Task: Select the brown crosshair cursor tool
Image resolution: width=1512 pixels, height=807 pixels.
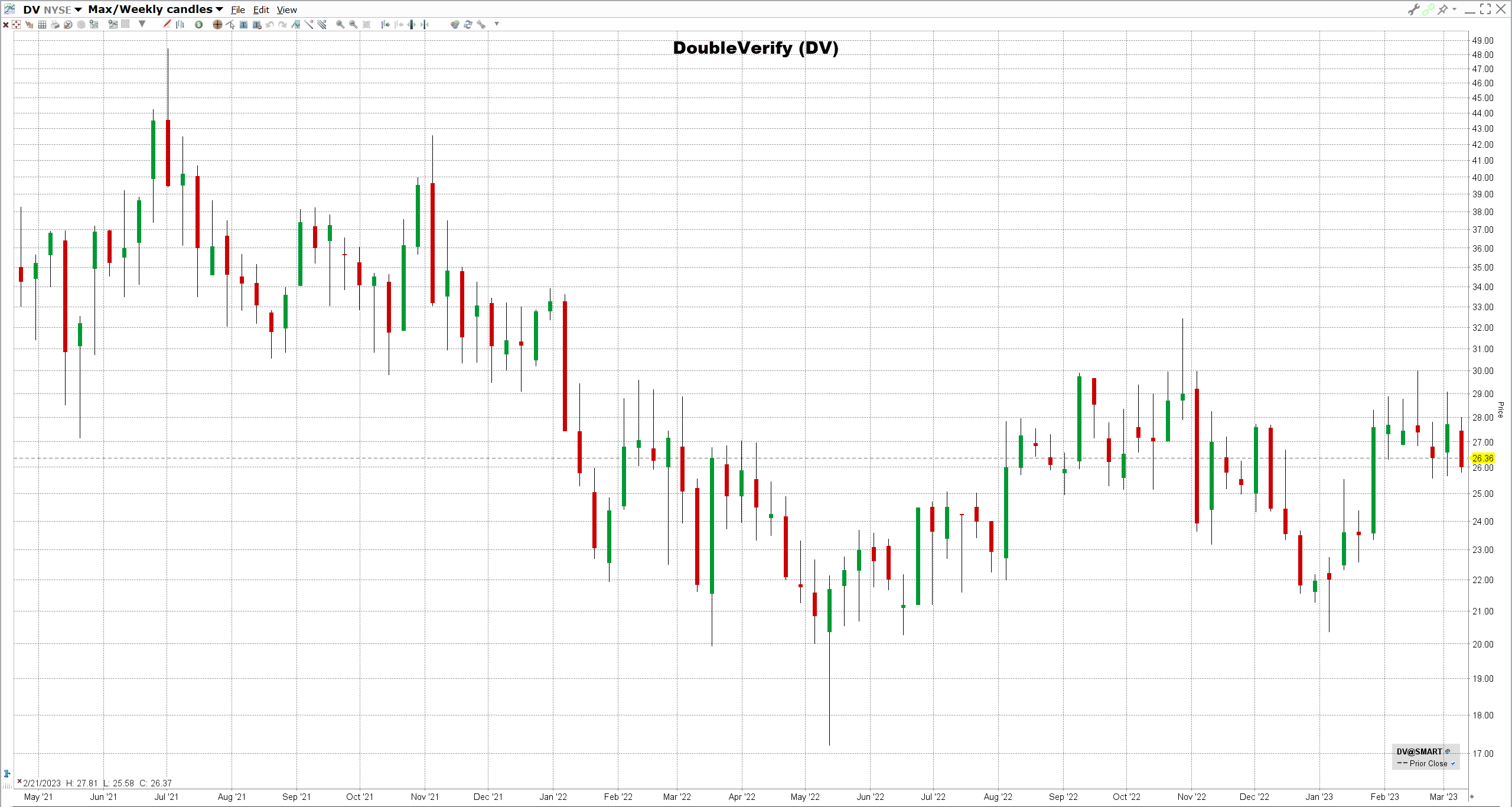Action: point(217,24)
